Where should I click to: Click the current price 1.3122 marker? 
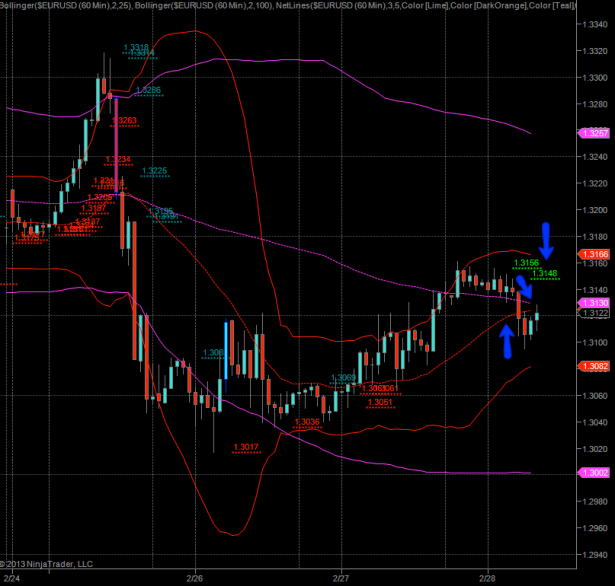pos(594,313)
